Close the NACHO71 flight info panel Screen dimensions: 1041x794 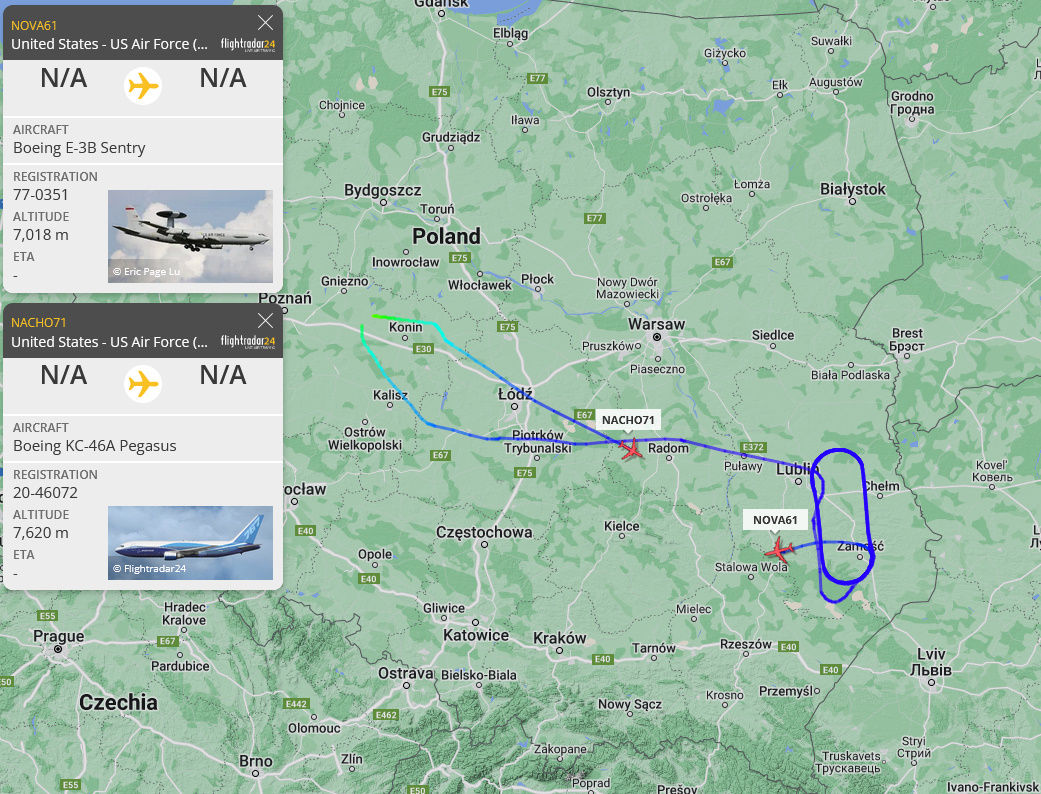tap(265, 321)
